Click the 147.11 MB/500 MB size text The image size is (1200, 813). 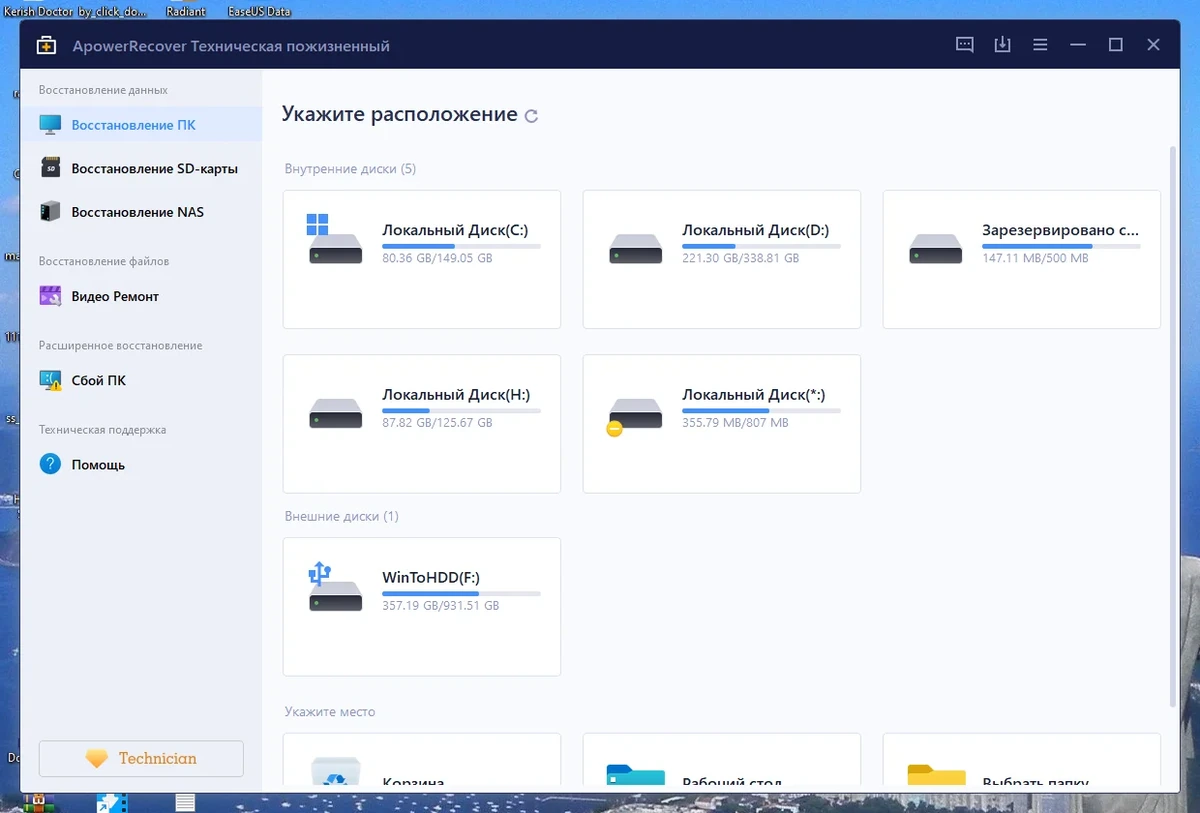point(1035,258)
